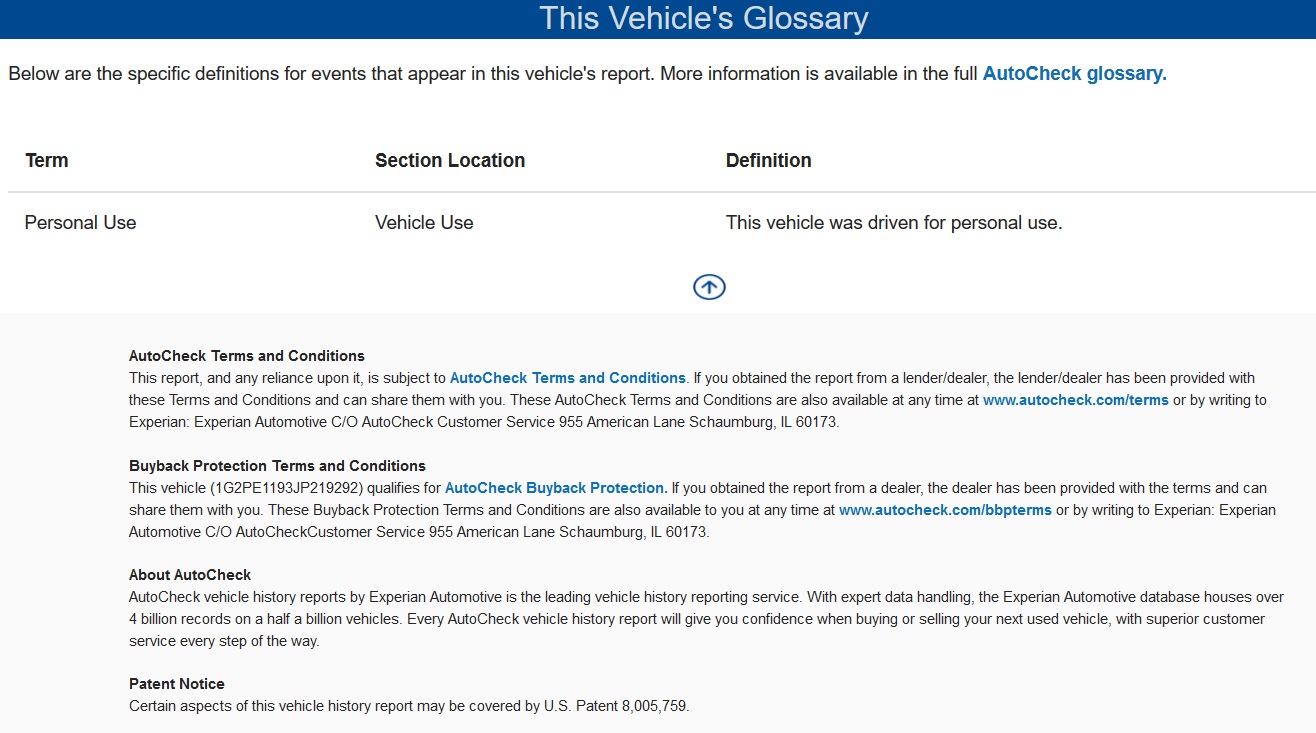Screen dimensions: 1316x733
Task: Visit the www.autocheck.com/bbpterms link
Action: [945, 510]
